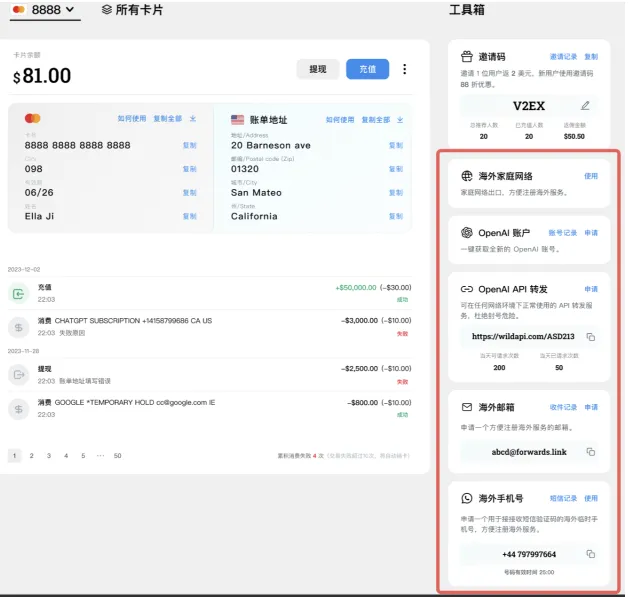Copy the +44 phone number

pos(590,554)
